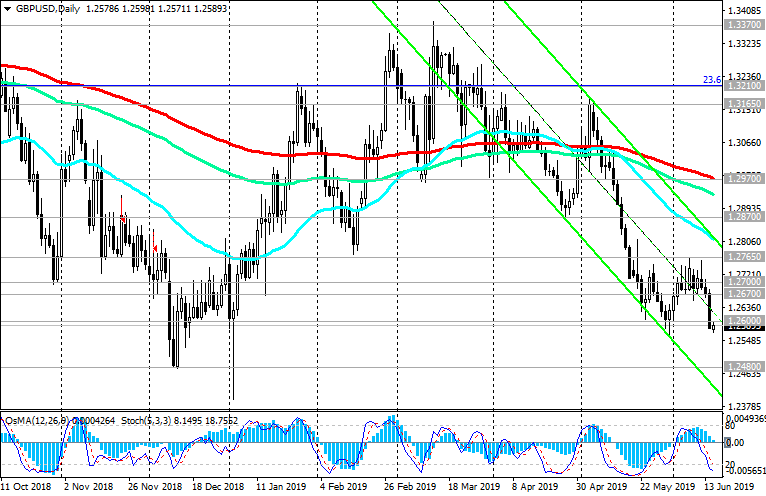
Task: Click the 1.28060 price scale value
Action: (x=745, y=242)
